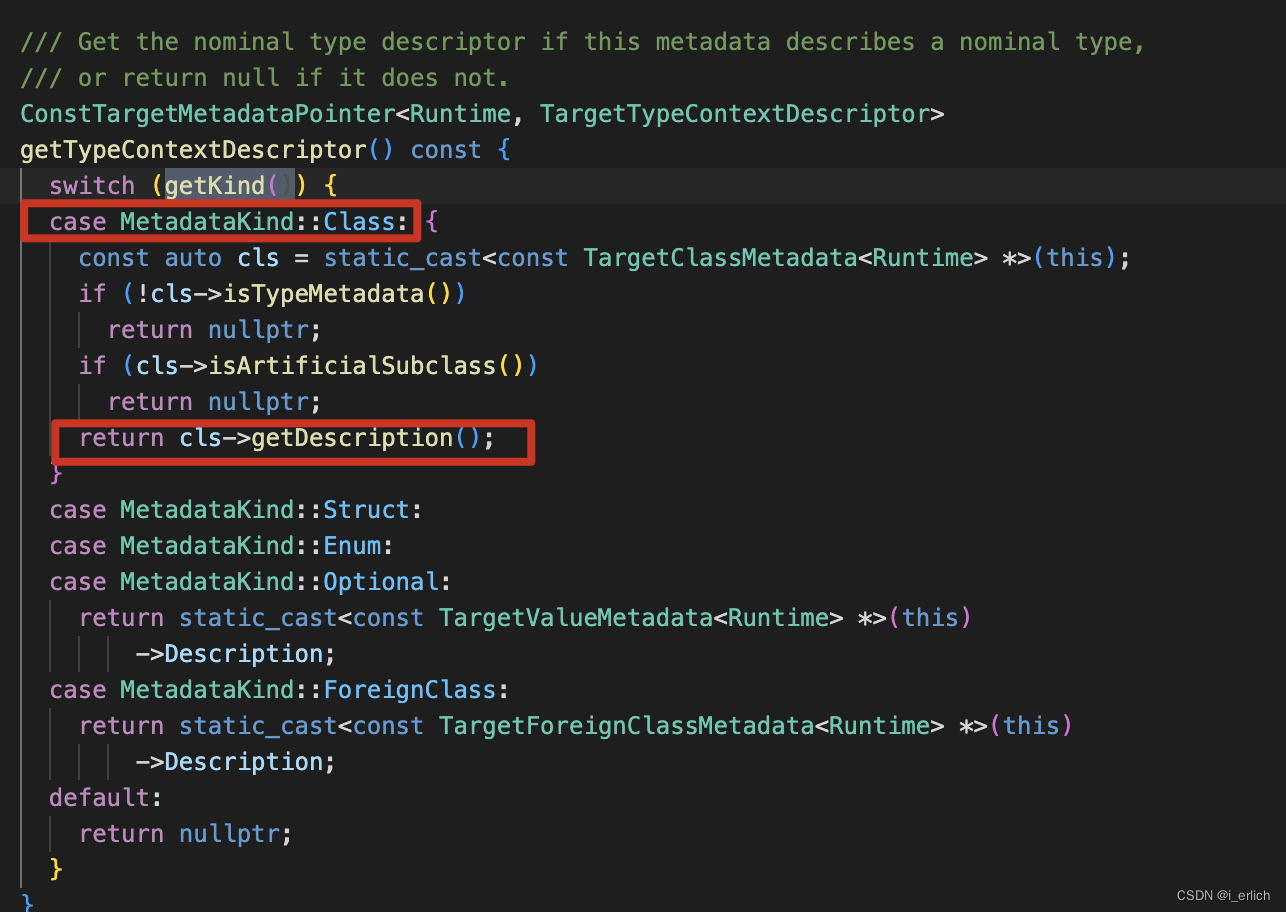Click ConstTargetMetadataPointer return type
1286x912 pixels.
[208, 114]
